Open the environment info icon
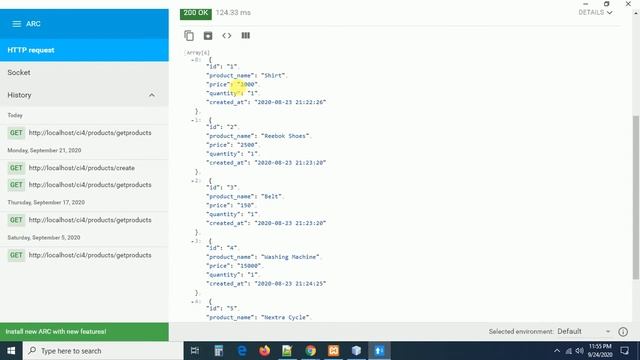The width and height of the screenshot is (640, 360). coord(623,332)
